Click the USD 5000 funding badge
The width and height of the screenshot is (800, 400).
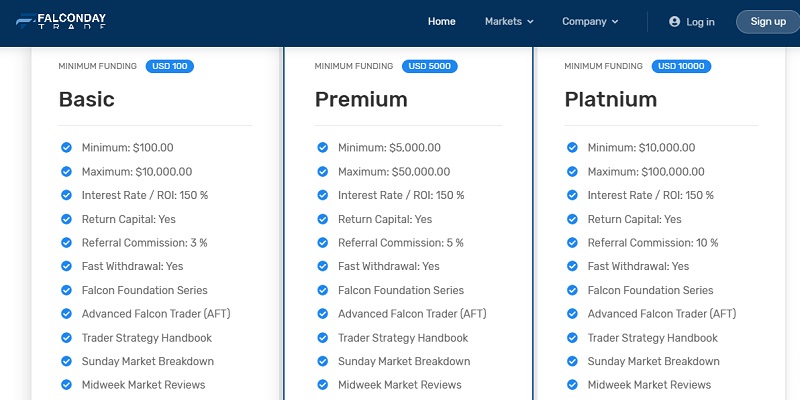tap(430, 66)
